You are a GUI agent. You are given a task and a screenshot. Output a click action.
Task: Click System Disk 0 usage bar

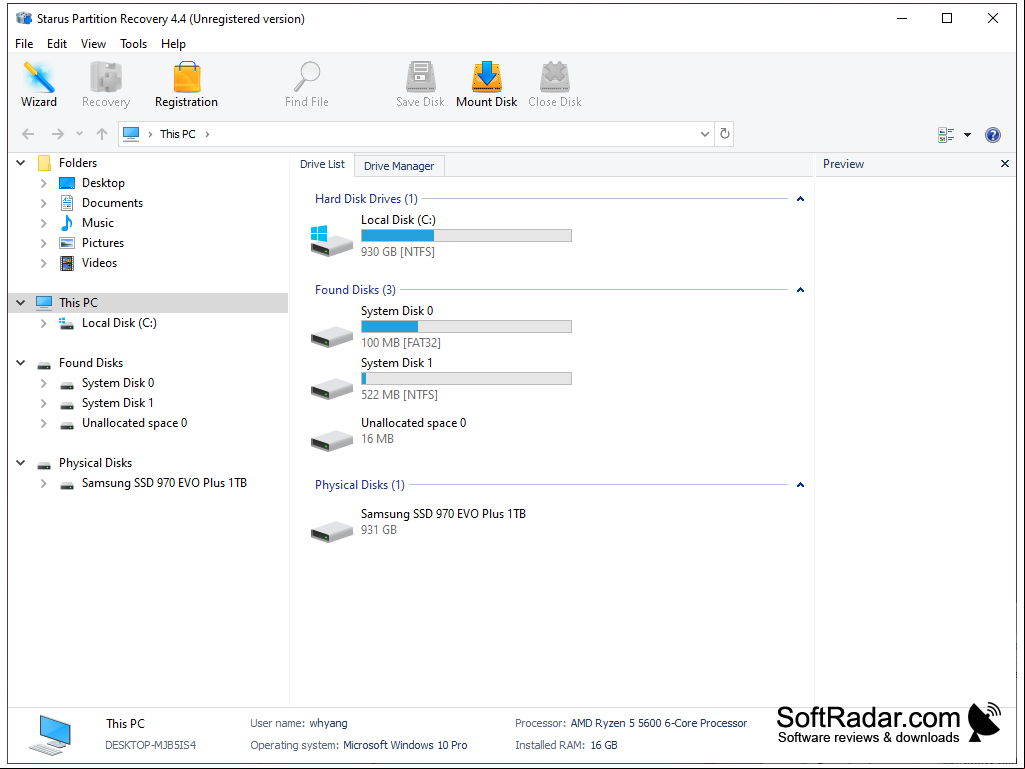tap(466, 326)
